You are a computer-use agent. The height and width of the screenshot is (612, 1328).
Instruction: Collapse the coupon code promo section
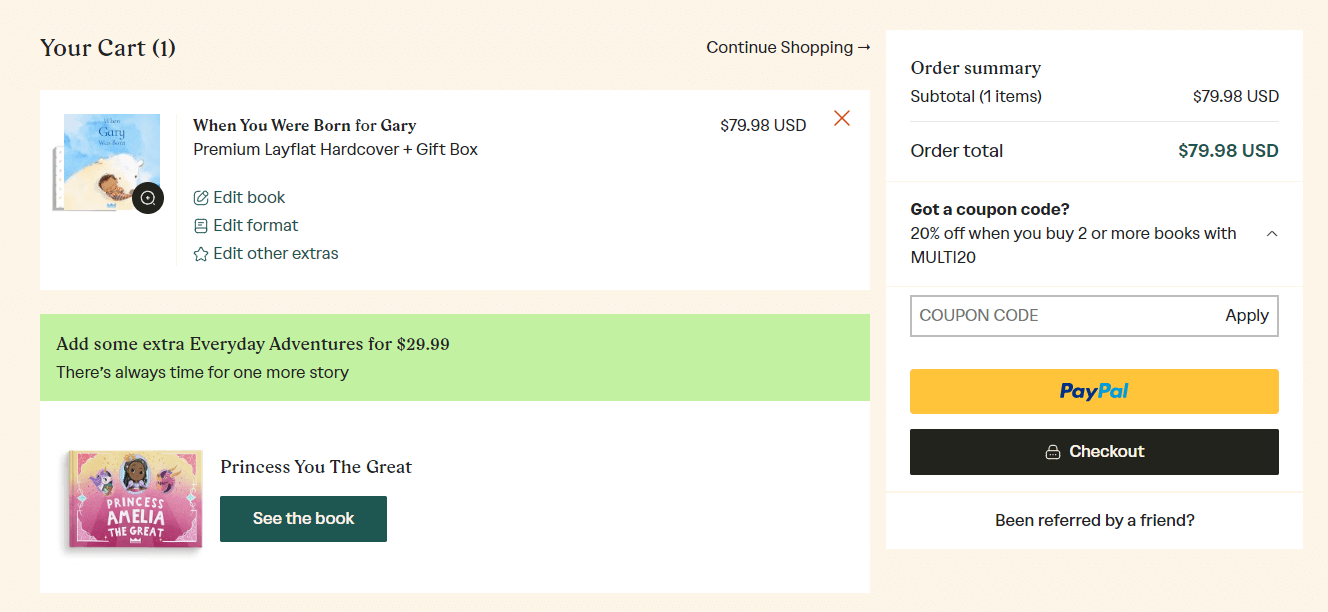click(x=1271, y=232)
